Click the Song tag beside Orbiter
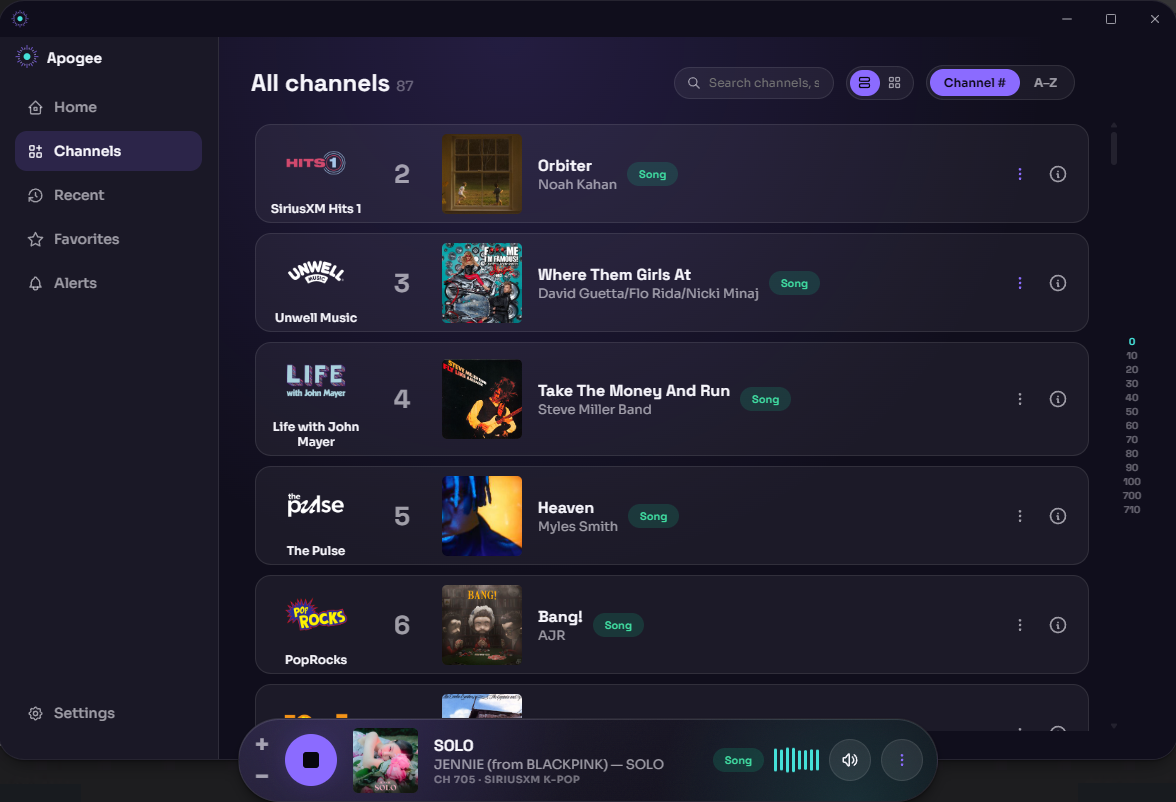 point(652,174)
